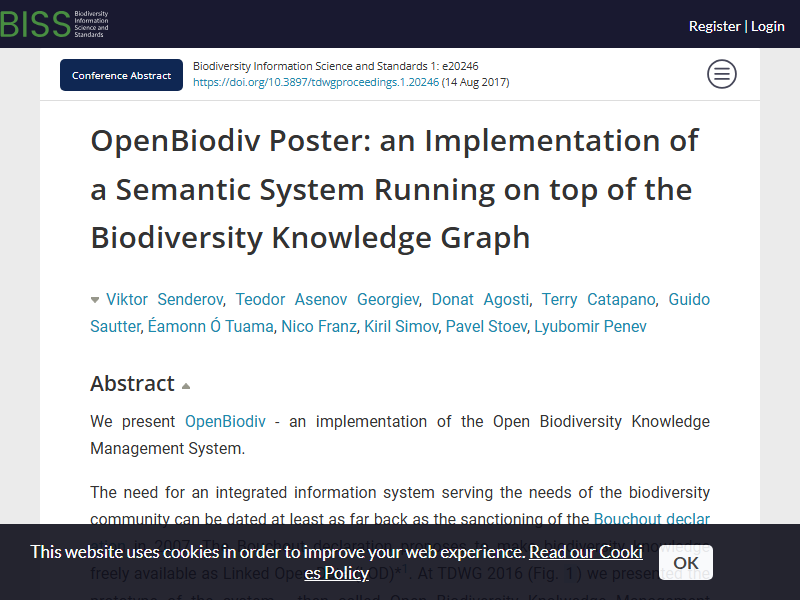Collapse the Abstract section arrow
This screenshot has width=800, height=600.
[186, 386]
